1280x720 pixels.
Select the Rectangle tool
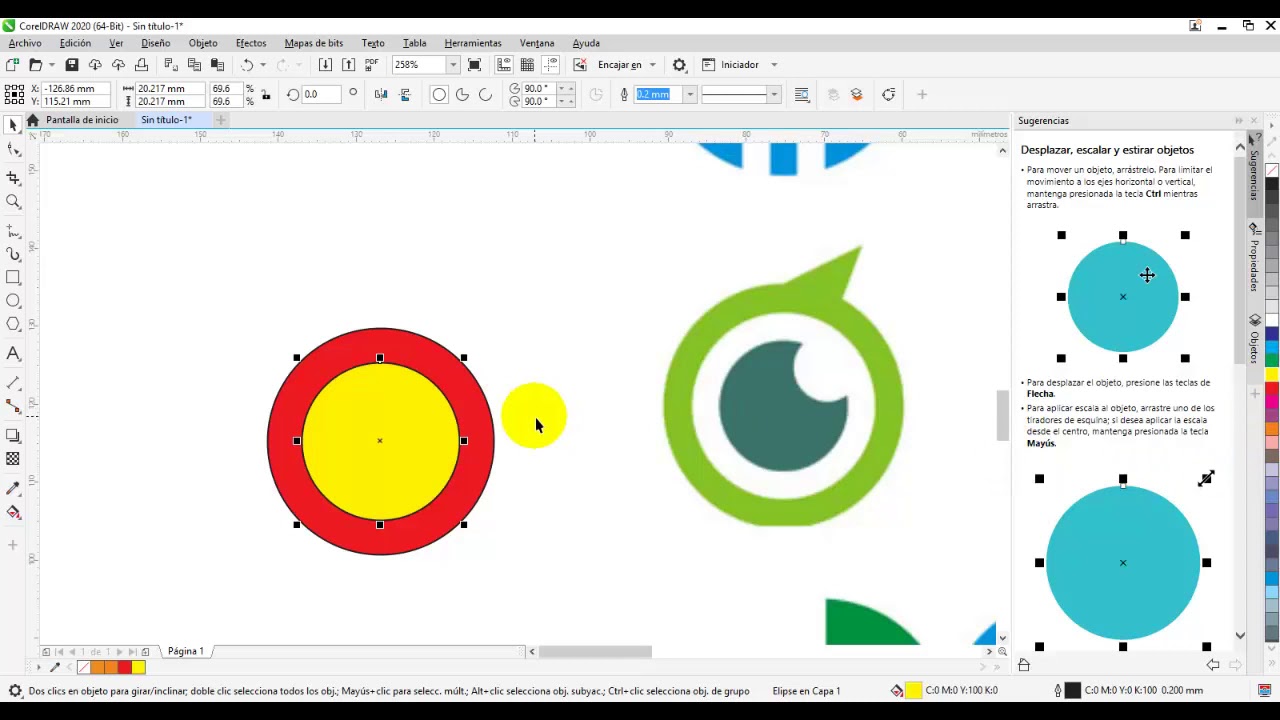coord(13,277)
